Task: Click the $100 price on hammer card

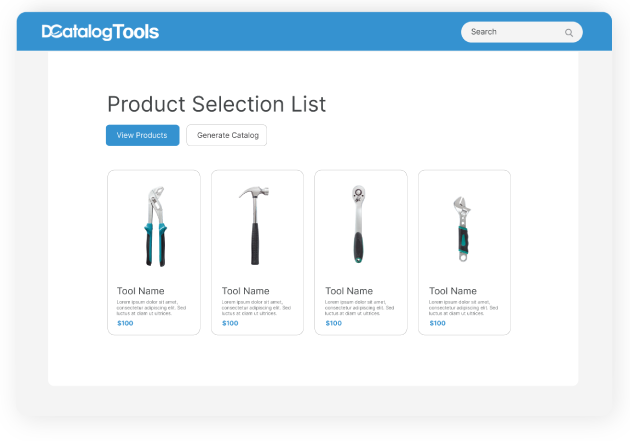Action: (x=230, y=323)
